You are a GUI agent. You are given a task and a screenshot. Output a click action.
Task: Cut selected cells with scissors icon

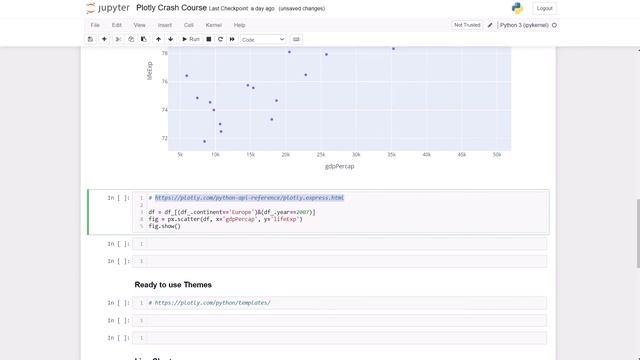118,39
